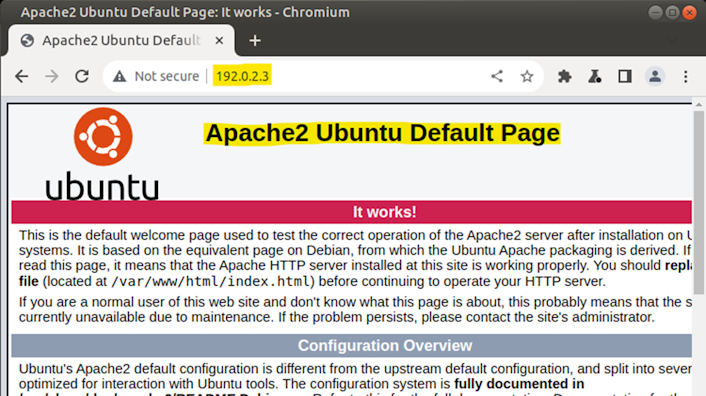
Task: Reload the current page
Action: pos(82,76)
